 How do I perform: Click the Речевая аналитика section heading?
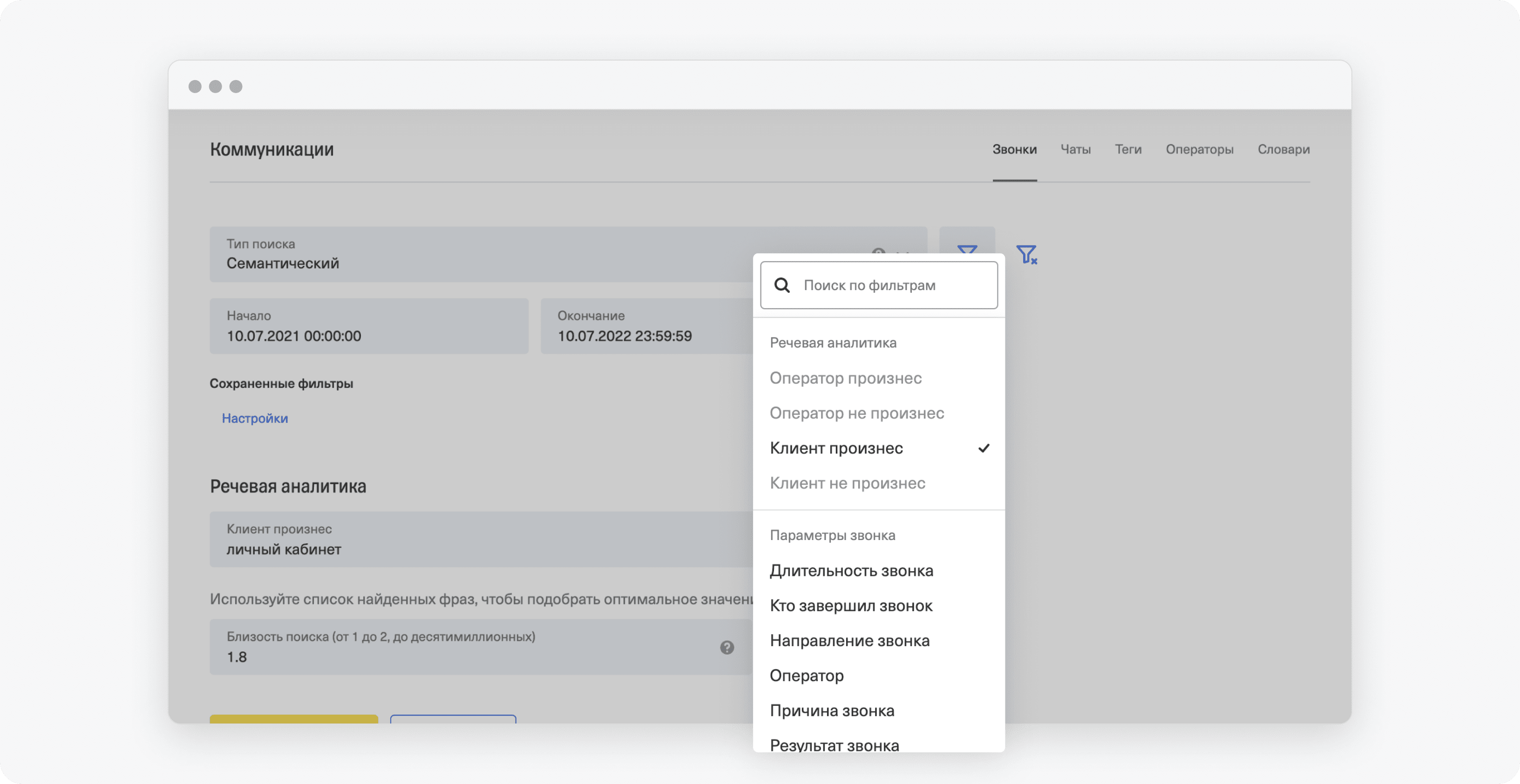pos(288,486)
